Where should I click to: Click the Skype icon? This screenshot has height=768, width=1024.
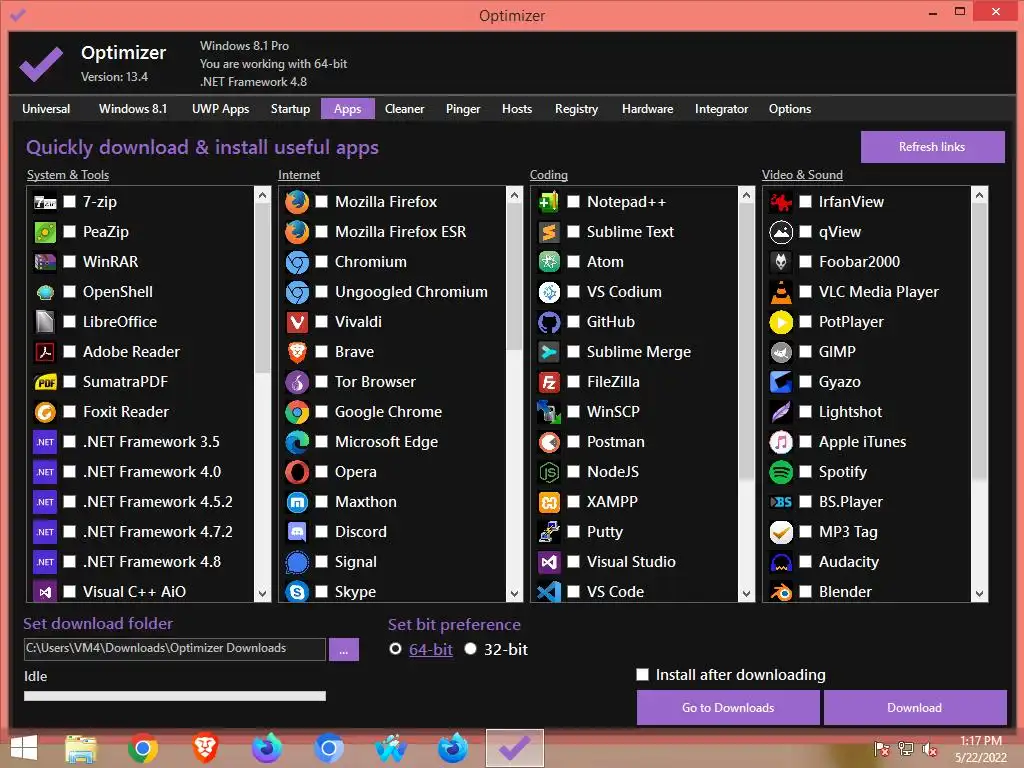click(297, 592)
